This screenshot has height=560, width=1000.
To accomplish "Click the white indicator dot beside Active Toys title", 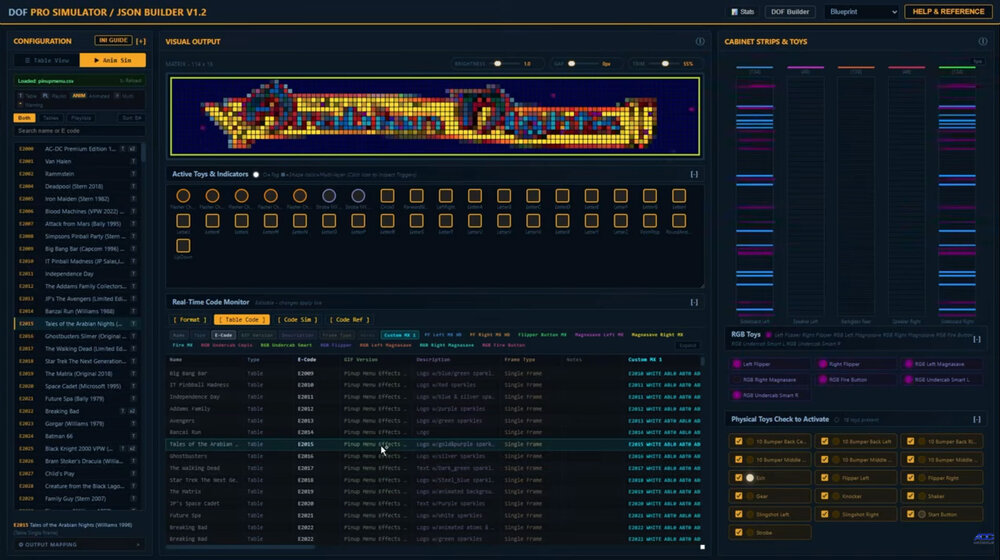I will point(256,175).
